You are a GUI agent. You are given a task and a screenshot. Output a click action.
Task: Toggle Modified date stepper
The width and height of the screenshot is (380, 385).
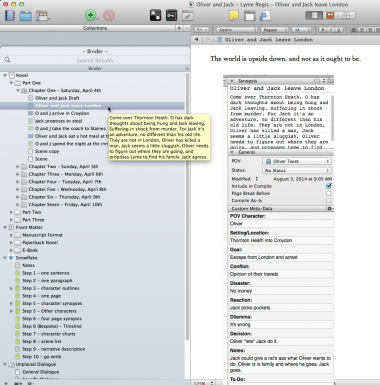(257, 179)
